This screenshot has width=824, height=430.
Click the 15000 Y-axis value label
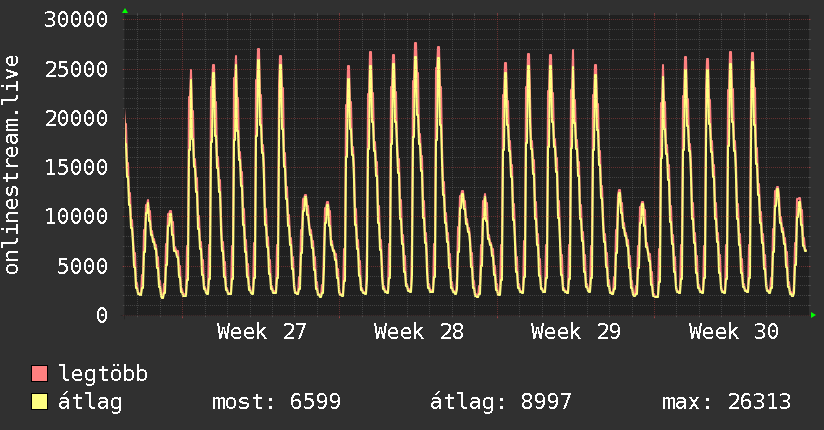click(x=76, y=168)
